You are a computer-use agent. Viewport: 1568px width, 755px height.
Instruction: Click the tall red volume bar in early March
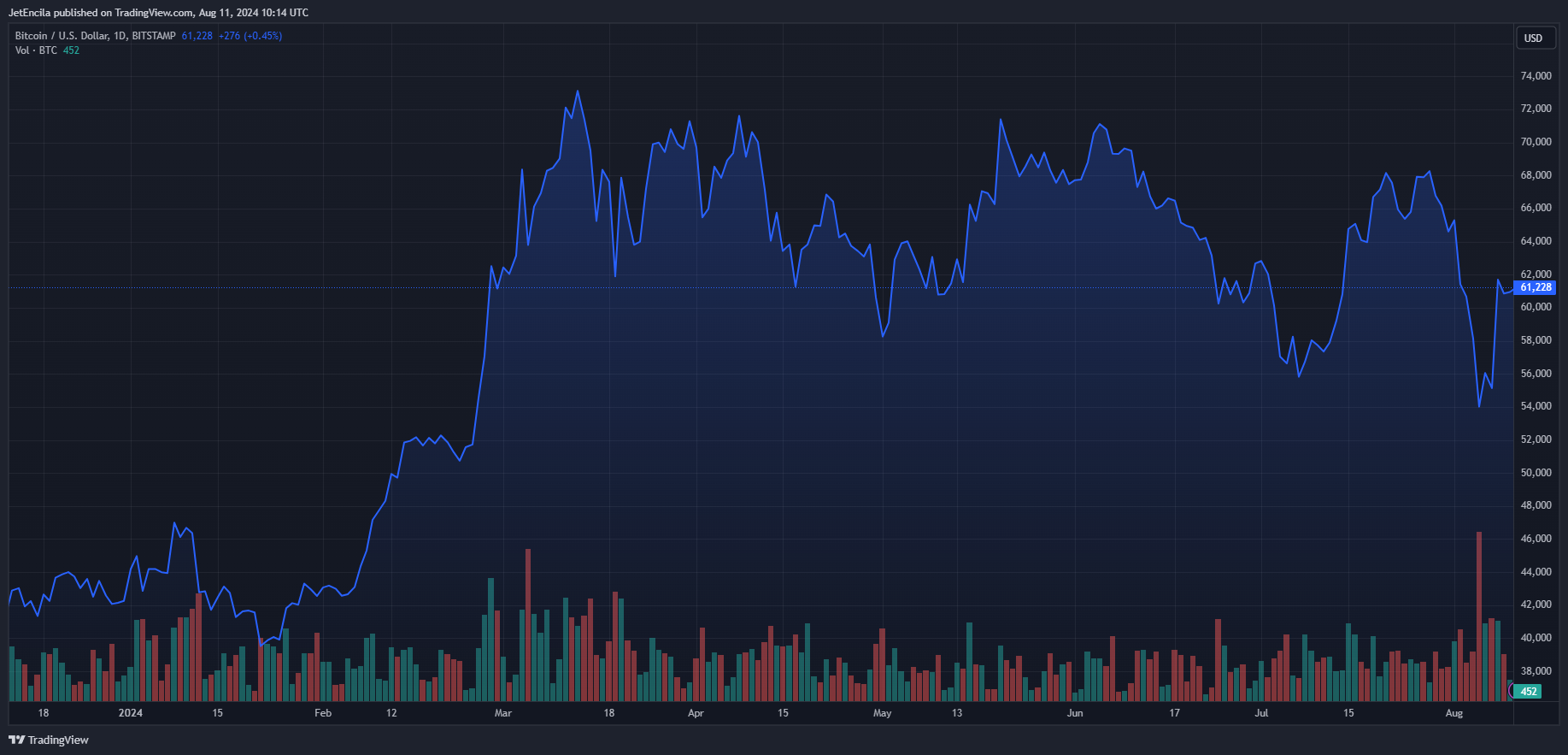click(528, 624)
